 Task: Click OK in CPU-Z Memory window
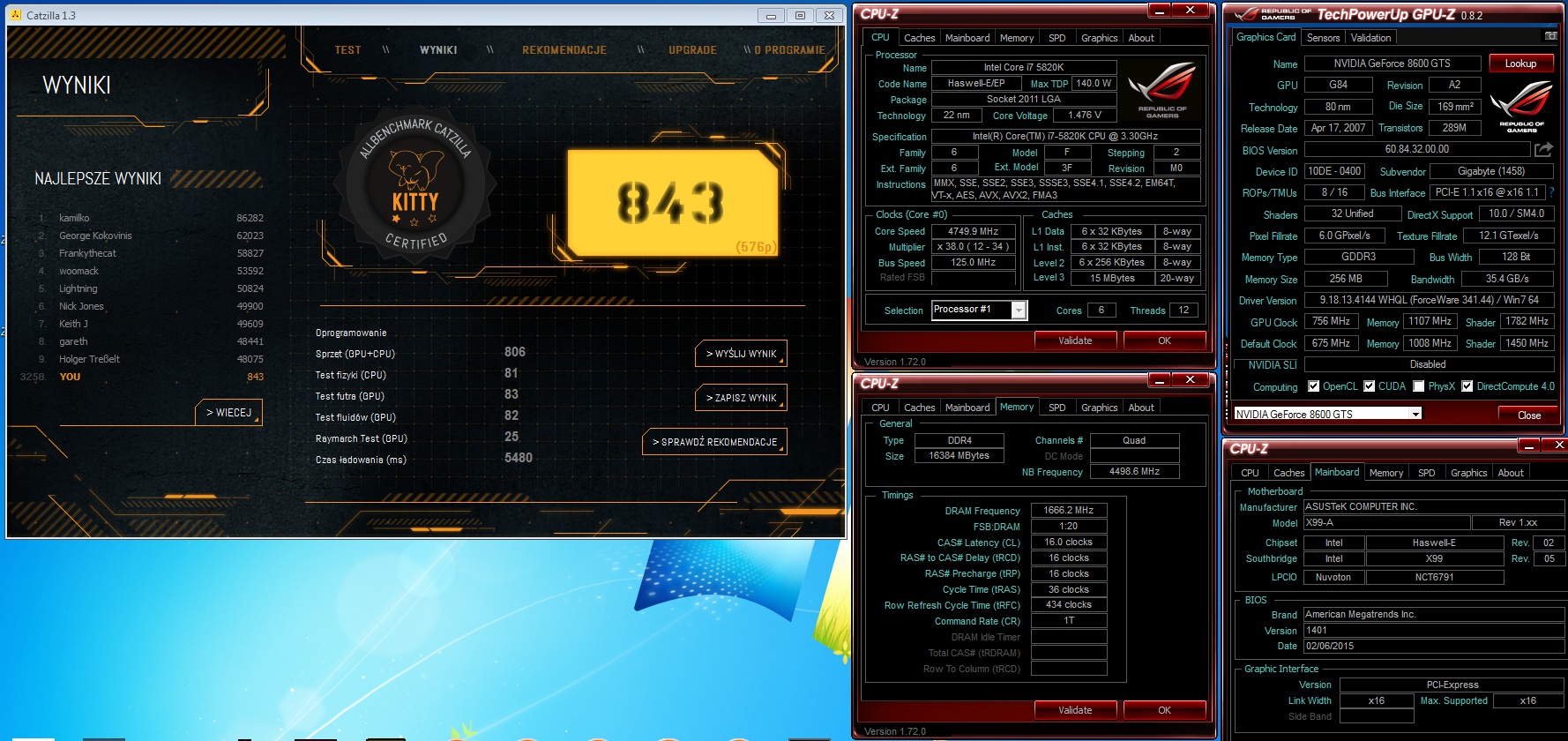[1164, 710]
